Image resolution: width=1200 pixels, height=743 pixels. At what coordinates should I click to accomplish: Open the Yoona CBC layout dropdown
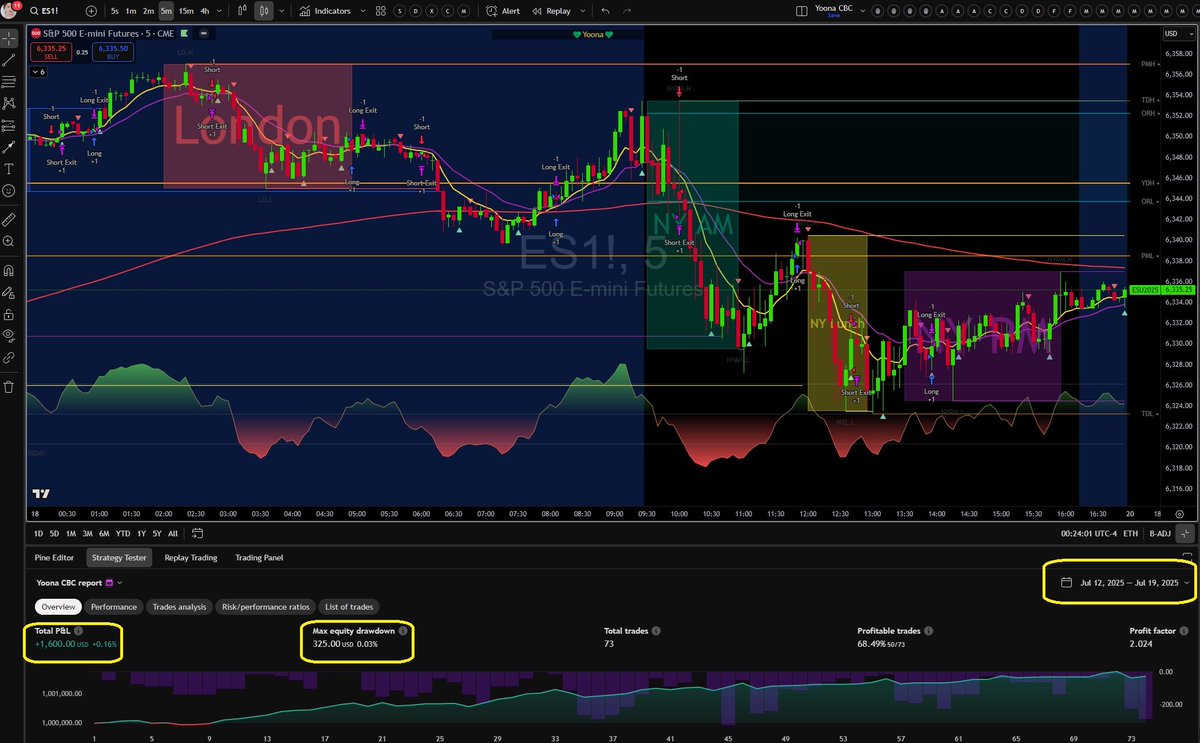click(x=862, y=11)
